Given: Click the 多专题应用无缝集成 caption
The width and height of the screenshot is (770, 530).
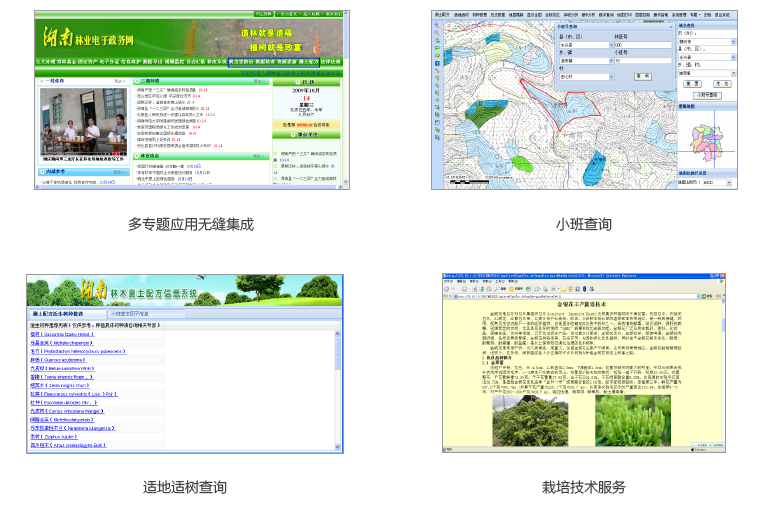Looking at the screenshot, I should 191,224.
